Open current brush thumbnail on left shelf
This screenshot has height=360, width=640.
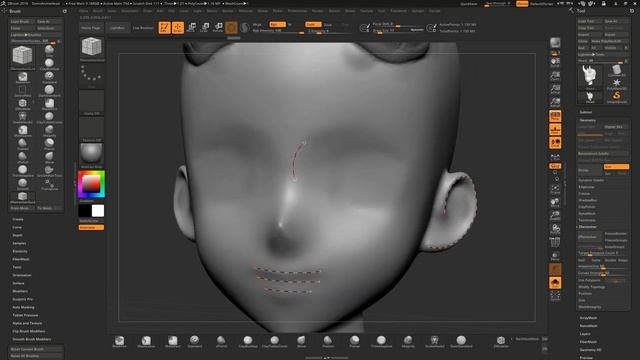(x=91, y=47)
